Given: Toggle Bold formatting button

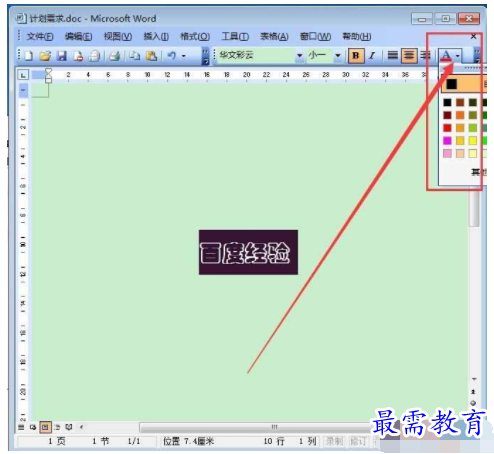Looking at the screenshot, I should click(356, 56).
